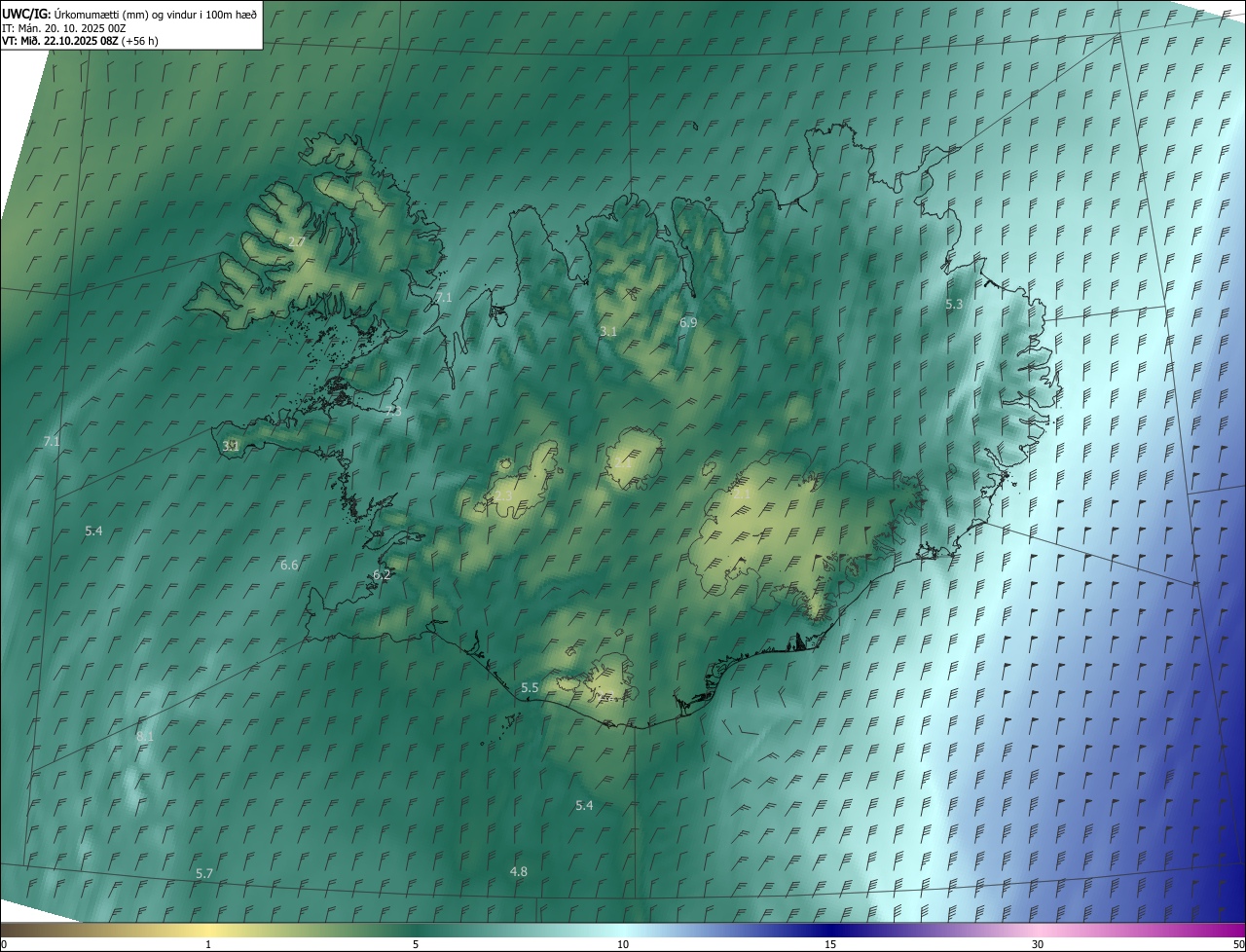Click the 7.3 precipitable water value
This screenshot has width=1246, height=952.
coord(393,412)
